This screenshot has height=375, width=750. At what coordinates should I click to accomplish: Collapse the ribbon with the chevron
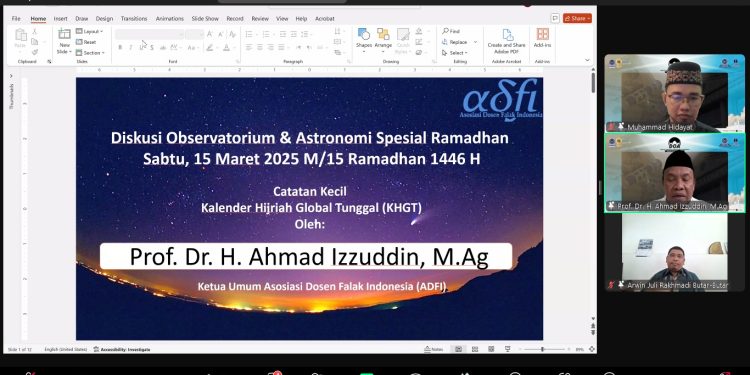pyautogui.click(x=587, y=60)
